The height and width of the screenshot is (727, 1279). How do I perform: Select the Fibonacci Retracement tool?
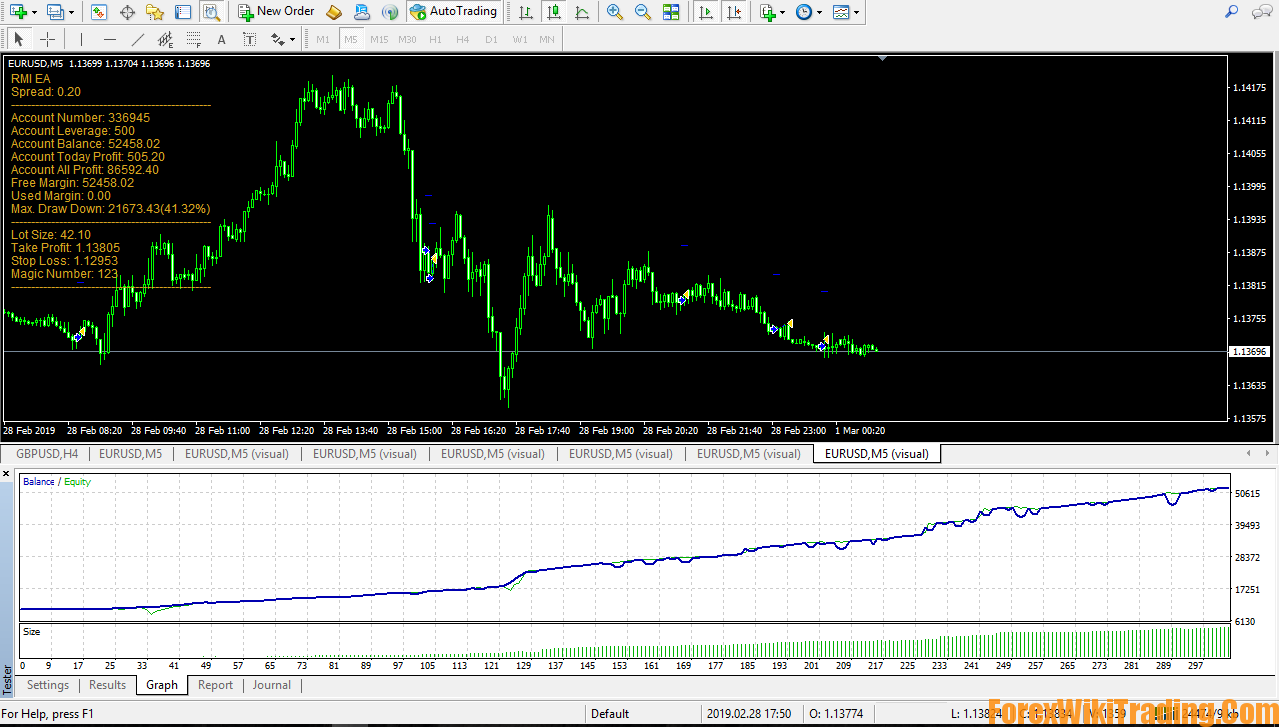pyautogui.click(x=194, y=39)
